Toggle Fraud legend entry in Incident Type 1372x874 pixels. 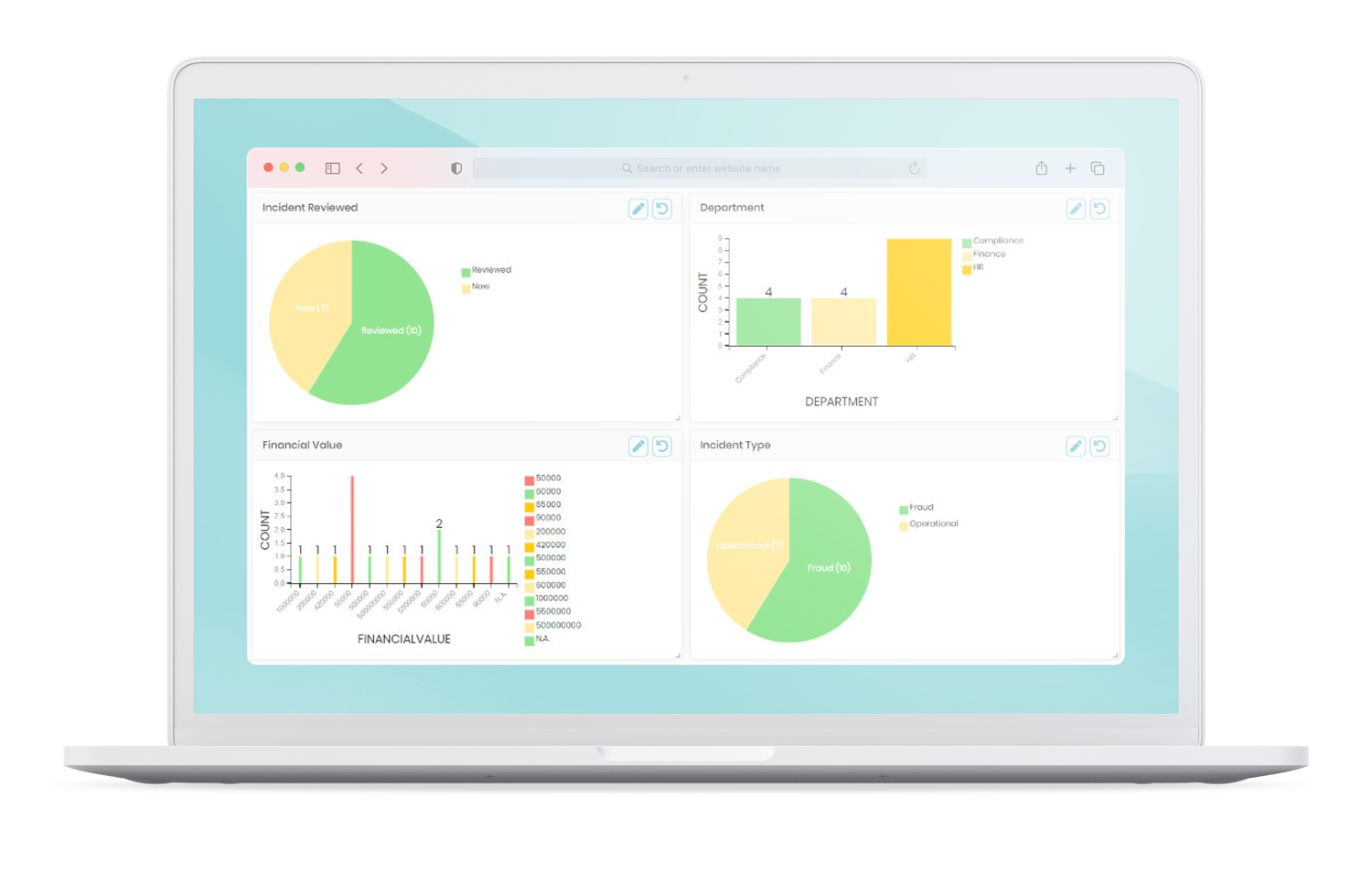click(916, 507)
